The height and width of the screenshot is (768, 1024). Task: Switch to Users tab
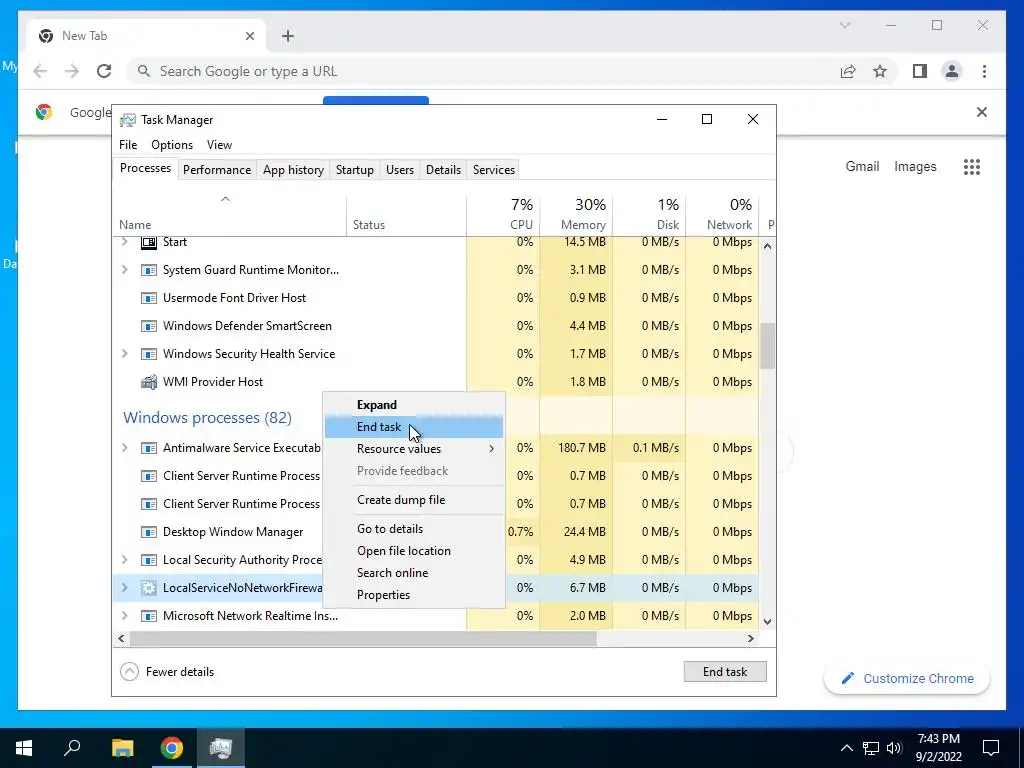pyautogui.click(x=400, y=170)
